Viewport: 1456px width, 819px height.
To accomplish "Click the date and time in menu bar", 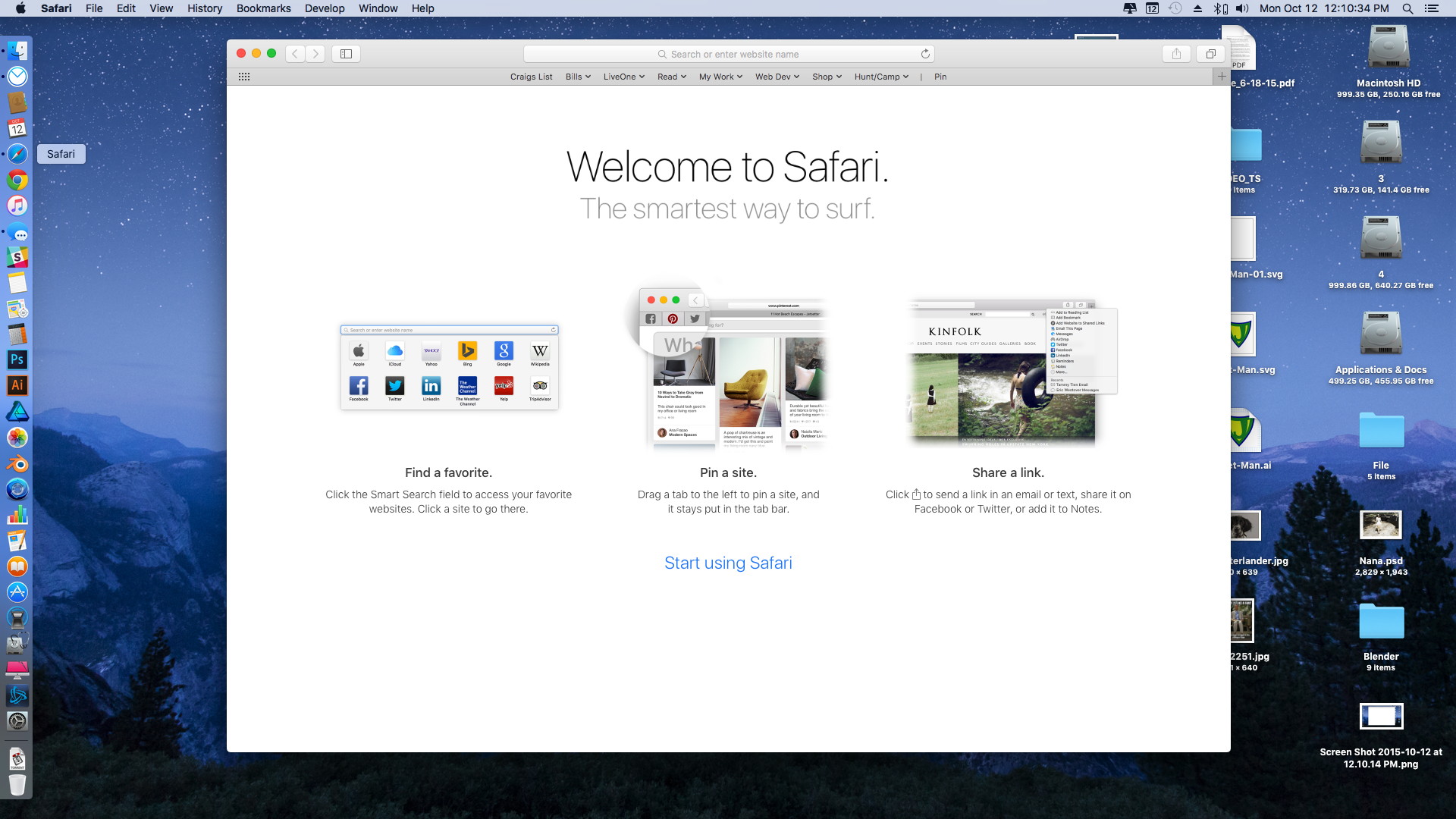I will point(1324,8).
